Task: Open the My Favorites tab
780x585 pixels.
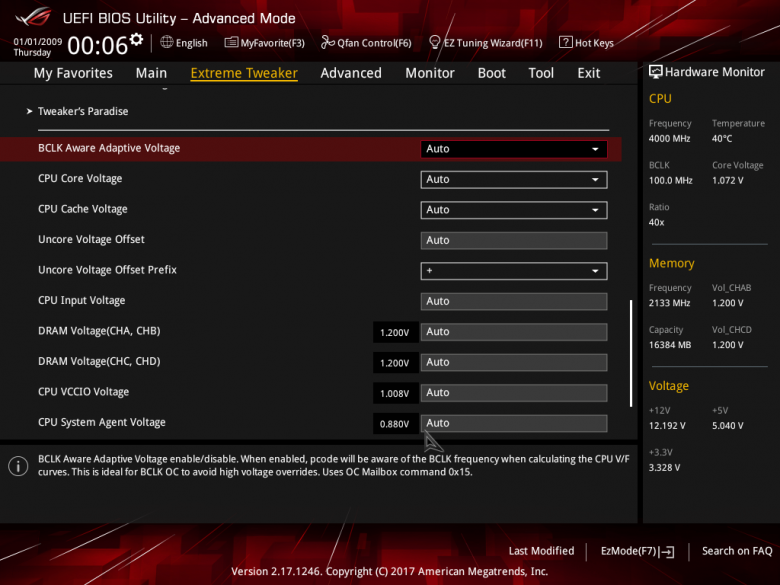Action: click(73, 73)
